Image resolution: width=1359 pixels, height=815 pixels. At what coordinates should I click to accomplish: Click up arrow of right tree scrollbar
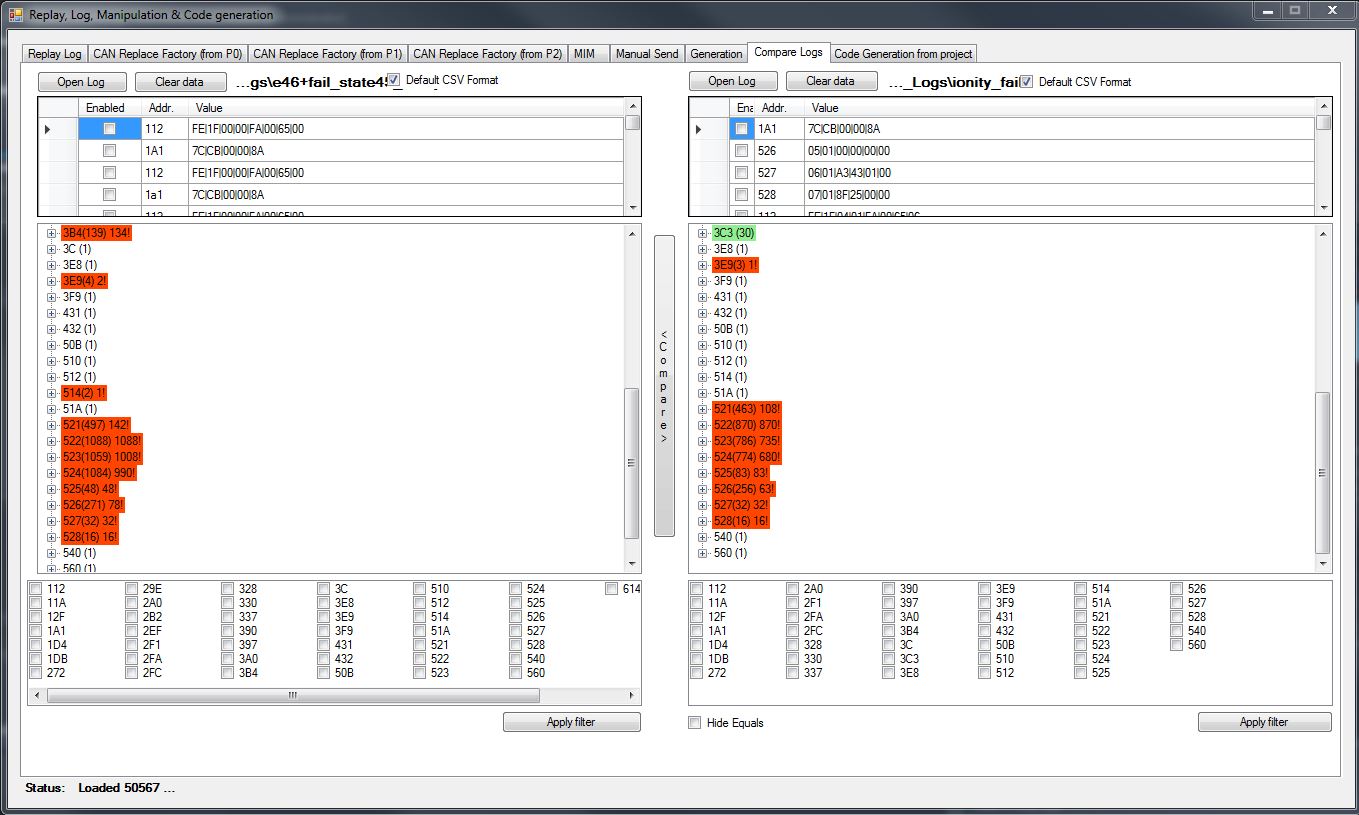1323,233
